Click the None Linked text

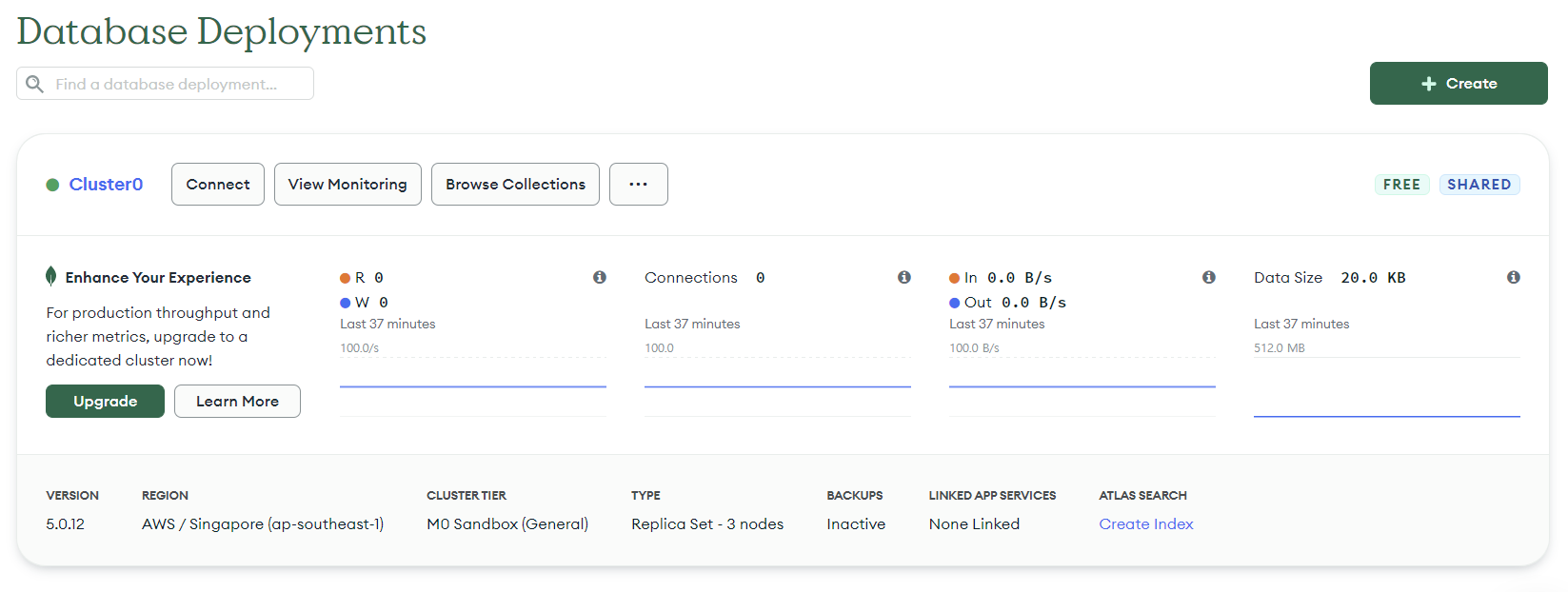coord(974,524)
